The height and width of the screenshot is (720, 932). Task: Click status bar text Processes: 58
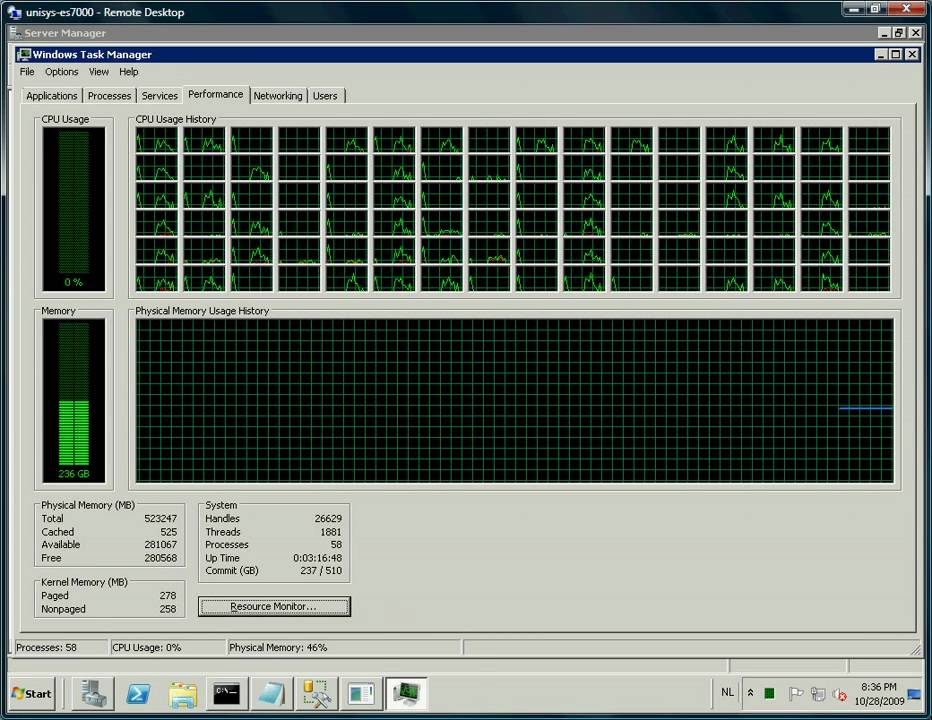[x=46, y=647]
